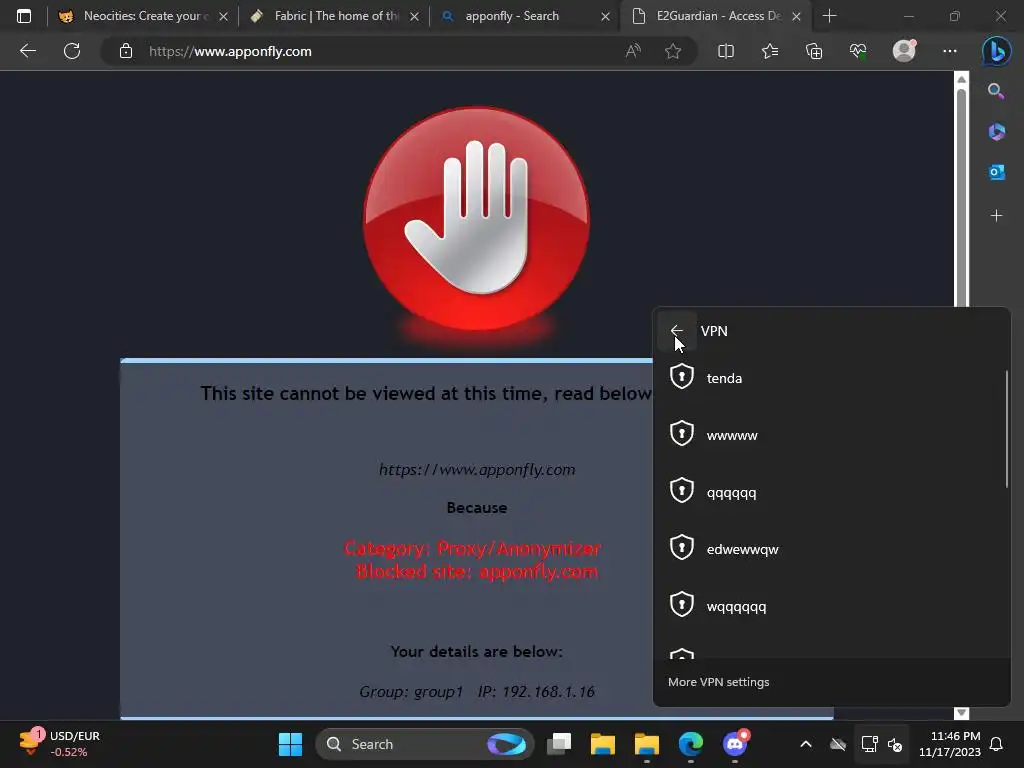
Task: Refresh the current page
Action: [72, 51]
